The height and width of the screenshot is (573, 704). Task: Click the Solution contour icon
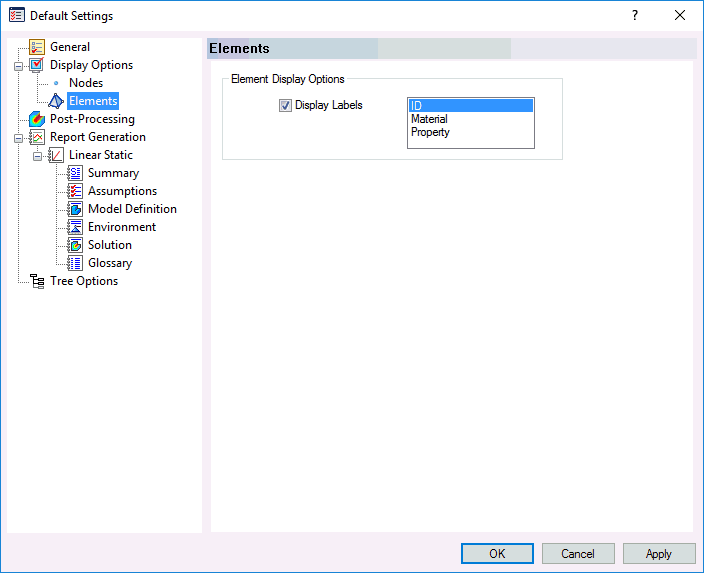point(75,245)
